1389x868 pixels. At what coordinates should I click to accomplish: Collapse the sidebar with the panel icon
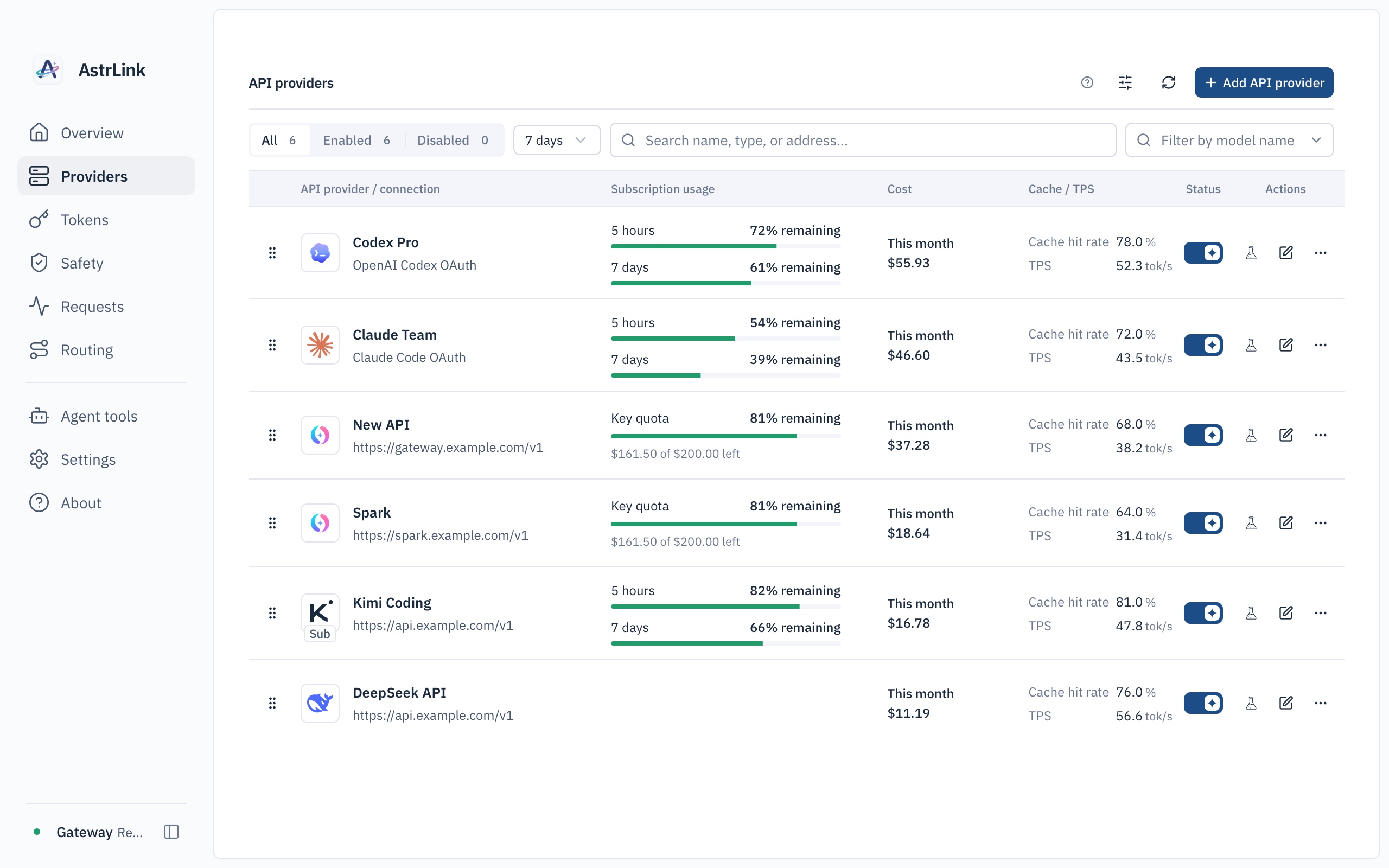click(x=171, y=832)
